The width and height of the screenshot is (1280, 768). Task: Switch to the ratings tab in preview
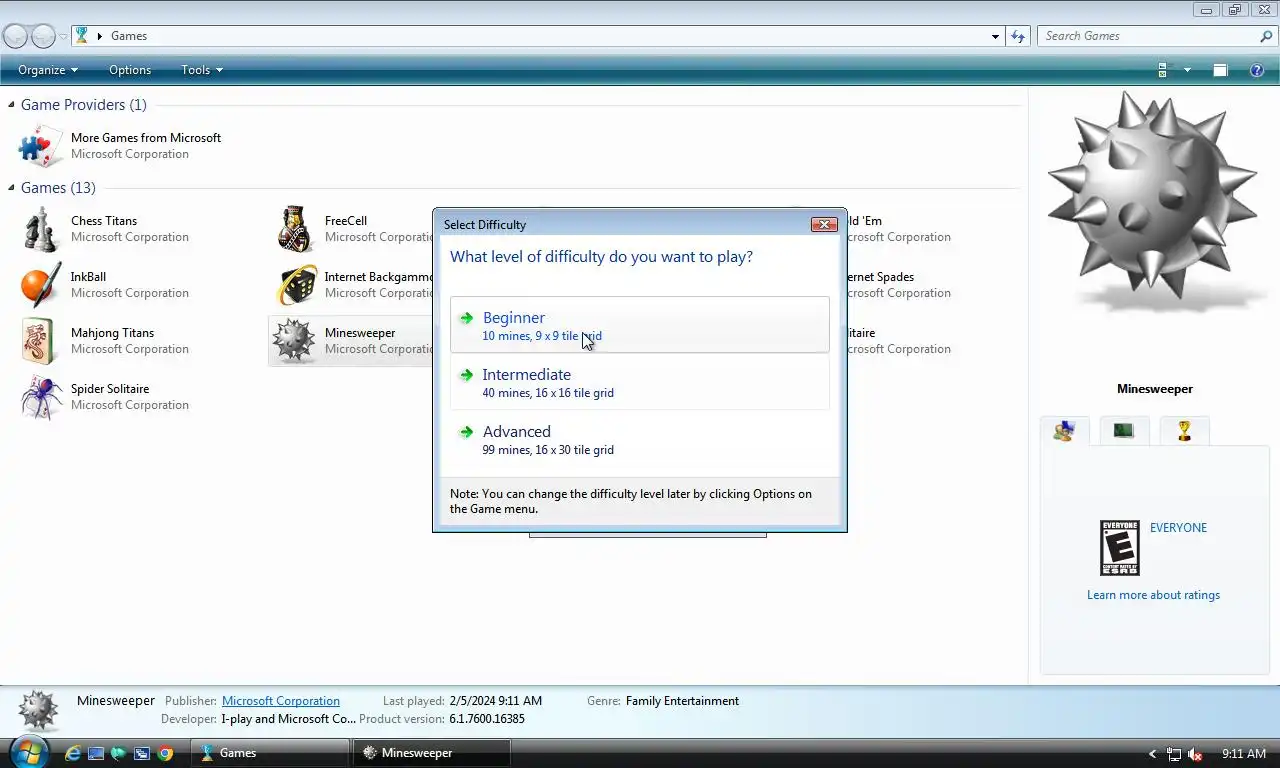click(x=1064, y=431)
